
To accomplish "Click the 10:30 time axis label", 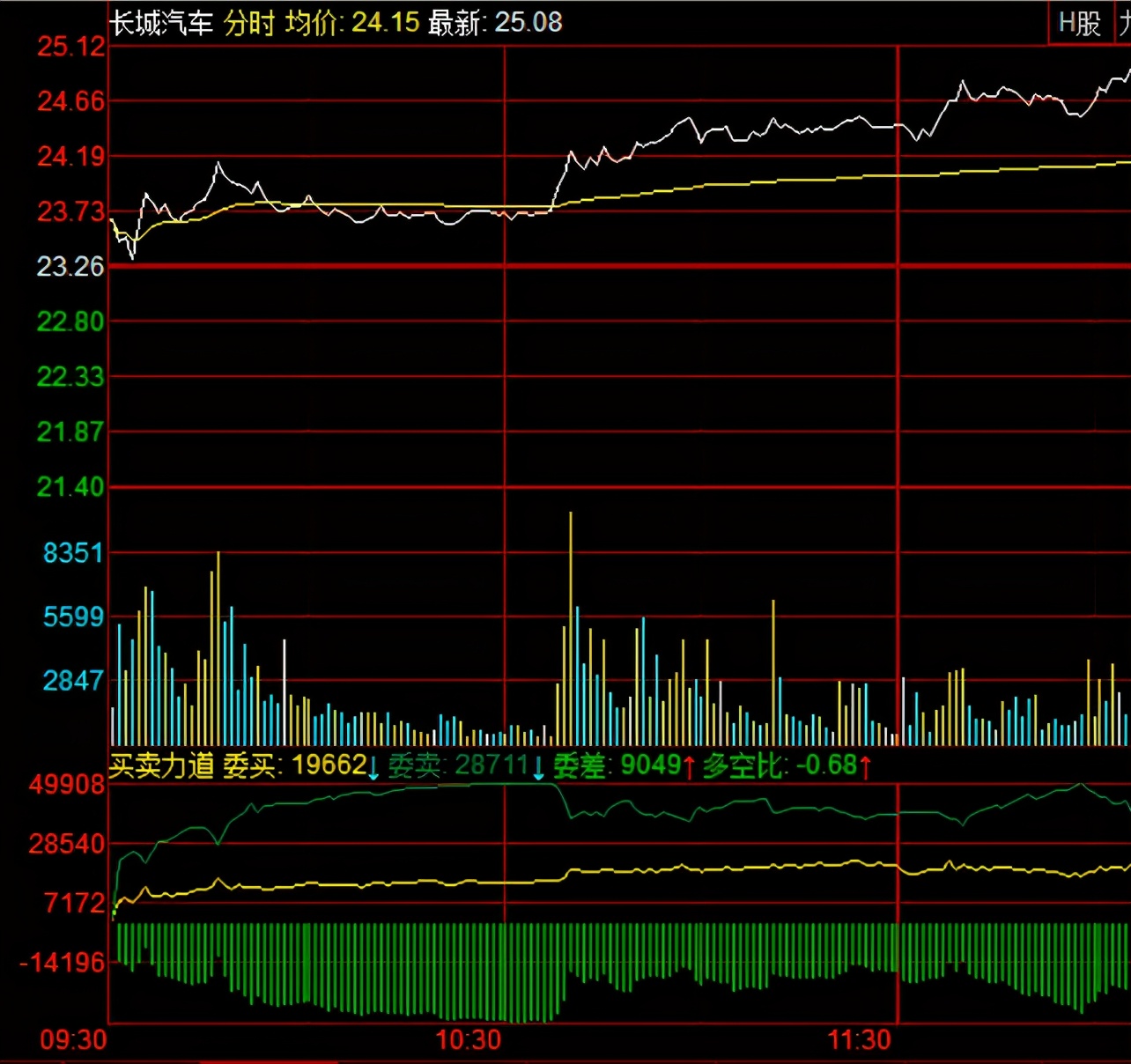I will coord(469,1040).
